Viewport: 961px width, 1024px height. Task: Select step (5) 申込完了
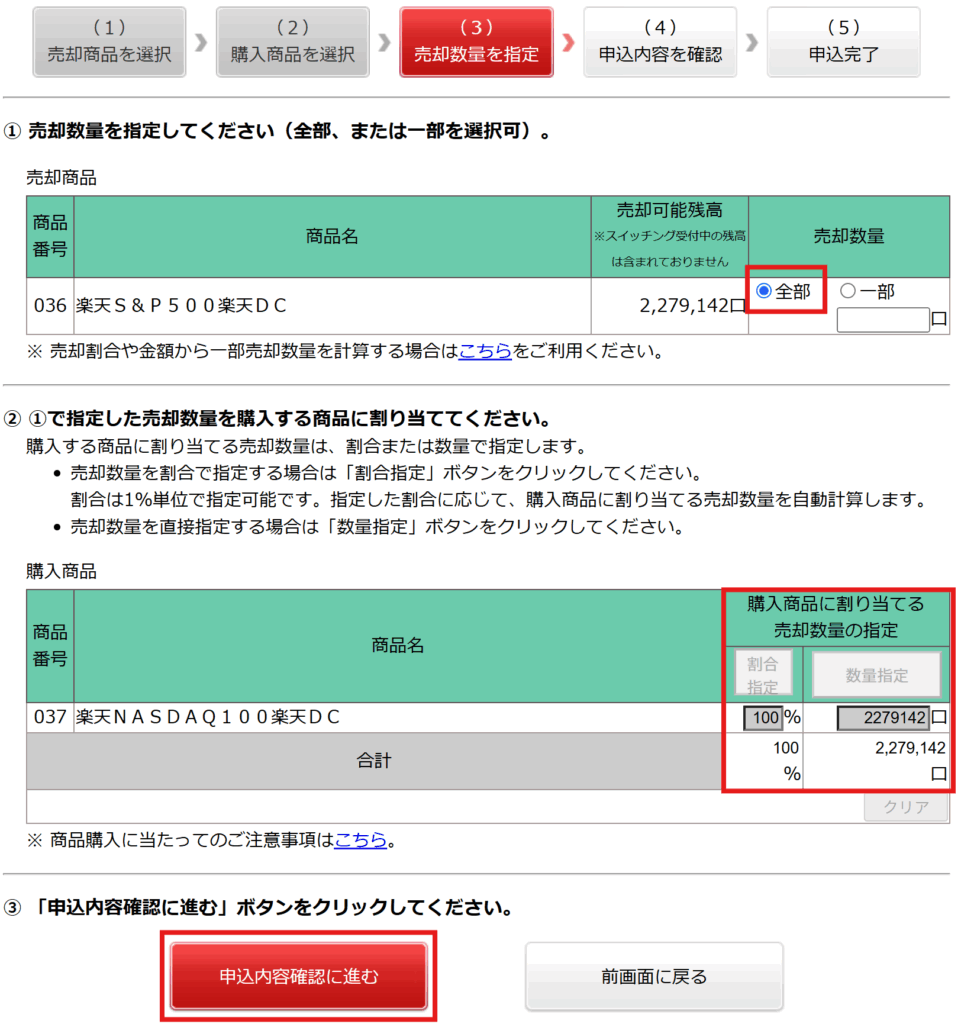pos(843,42)
